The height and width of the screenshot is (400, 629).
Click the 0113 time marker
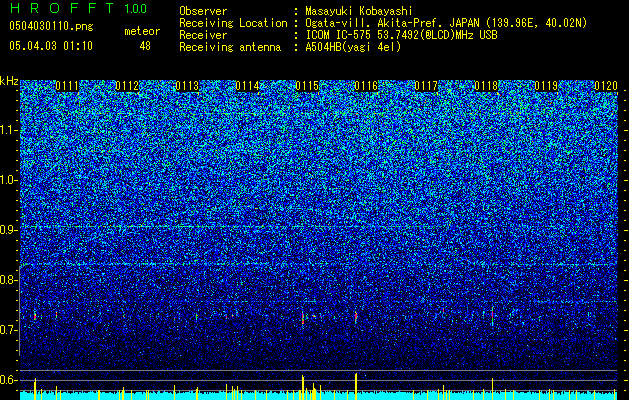tap(187, 86)
